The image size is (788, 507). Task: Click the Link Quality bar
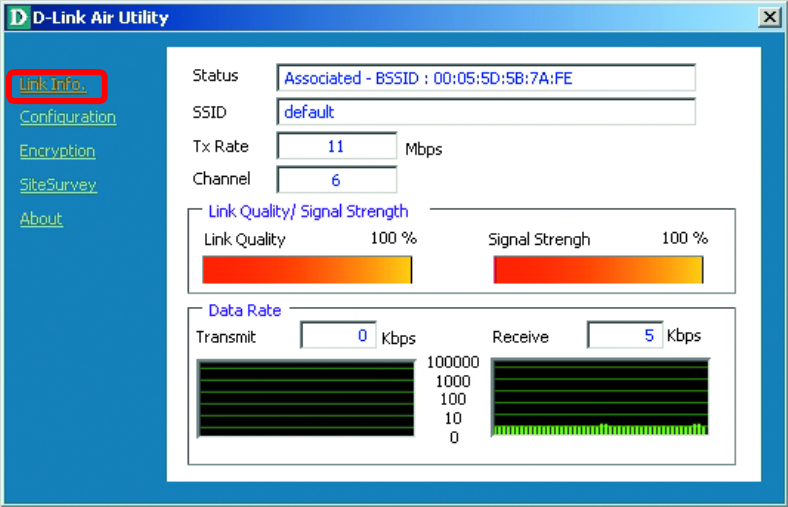click(307, 270)
